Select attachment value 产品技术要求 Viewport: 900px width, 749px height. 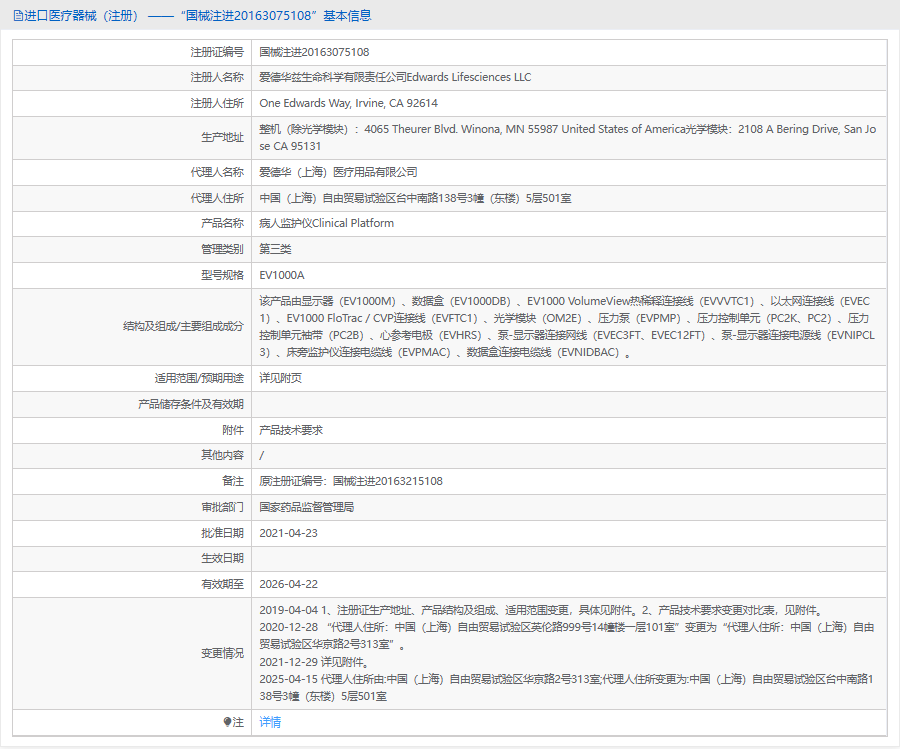click(291, 430)
